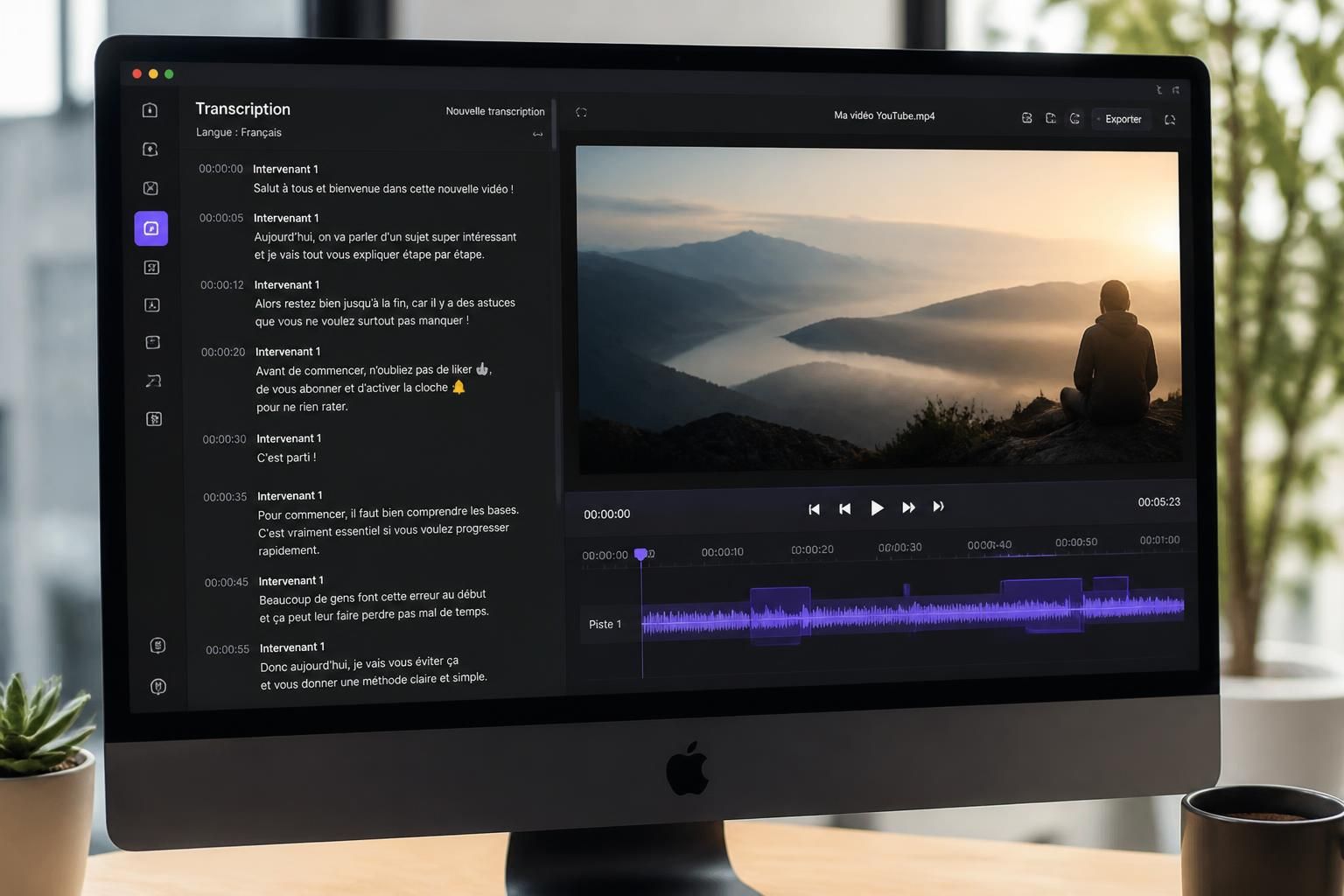Jump to transcript timestamp 00:00:05
The image size is (1344, 896).
pyautogui.click(x=221, y=218)
